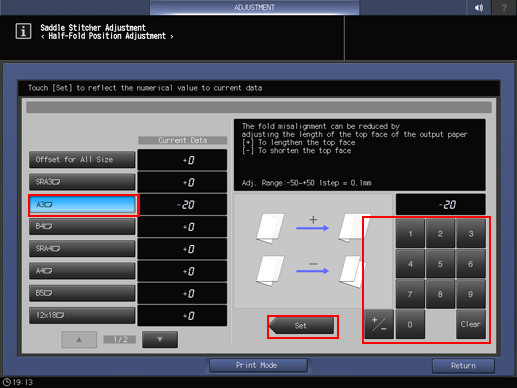Click the minus fold illustration

point(311,271)
